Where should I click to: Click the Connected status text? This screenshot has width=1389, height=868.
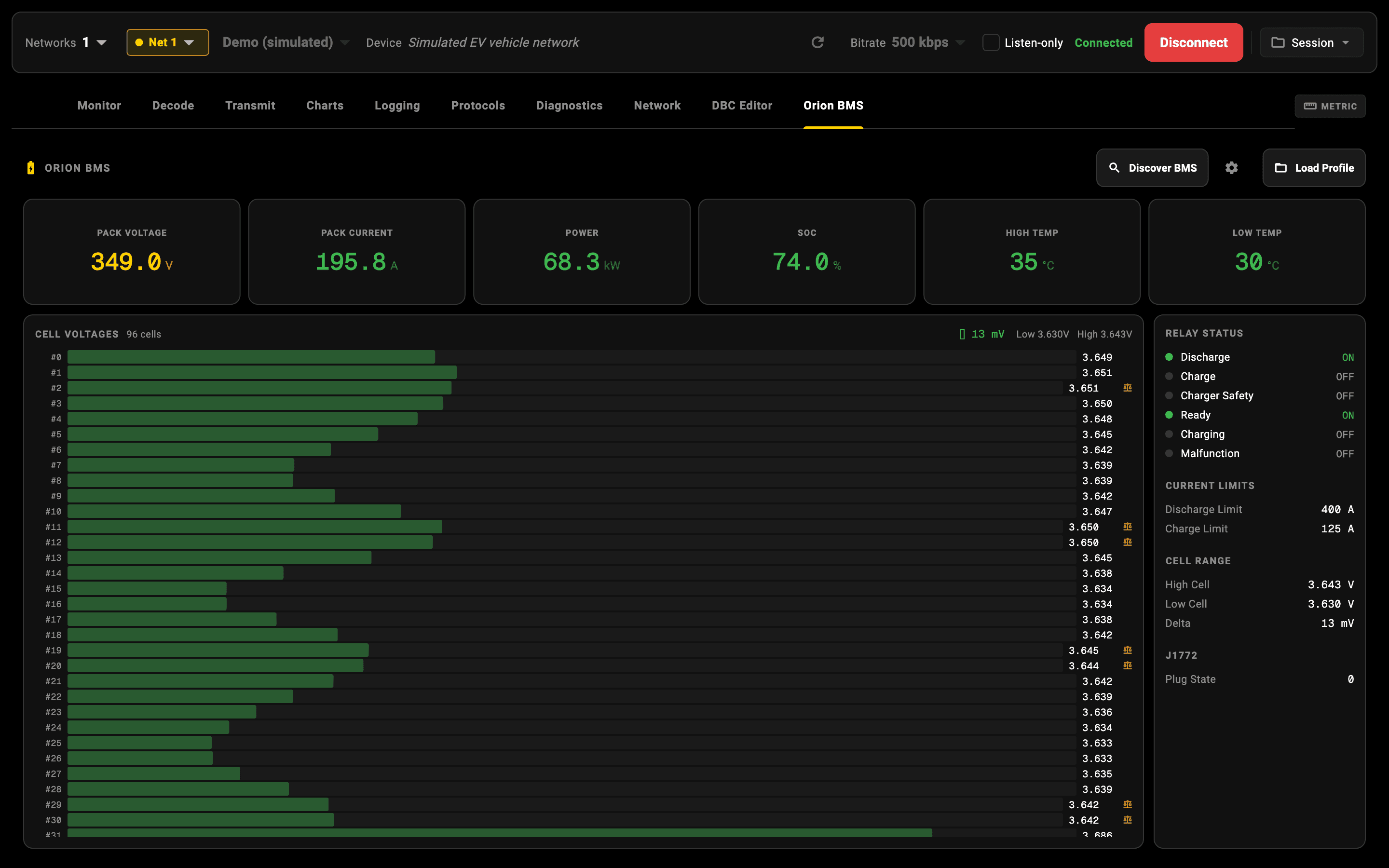(x=1103, y=42)
